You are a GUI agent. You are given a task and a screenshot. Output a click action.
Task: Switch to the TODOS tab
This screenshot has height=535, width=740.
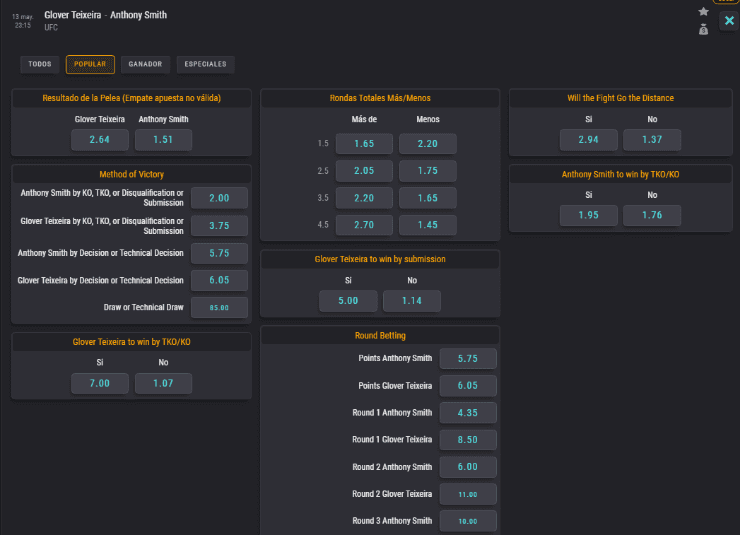click(40, 64)
